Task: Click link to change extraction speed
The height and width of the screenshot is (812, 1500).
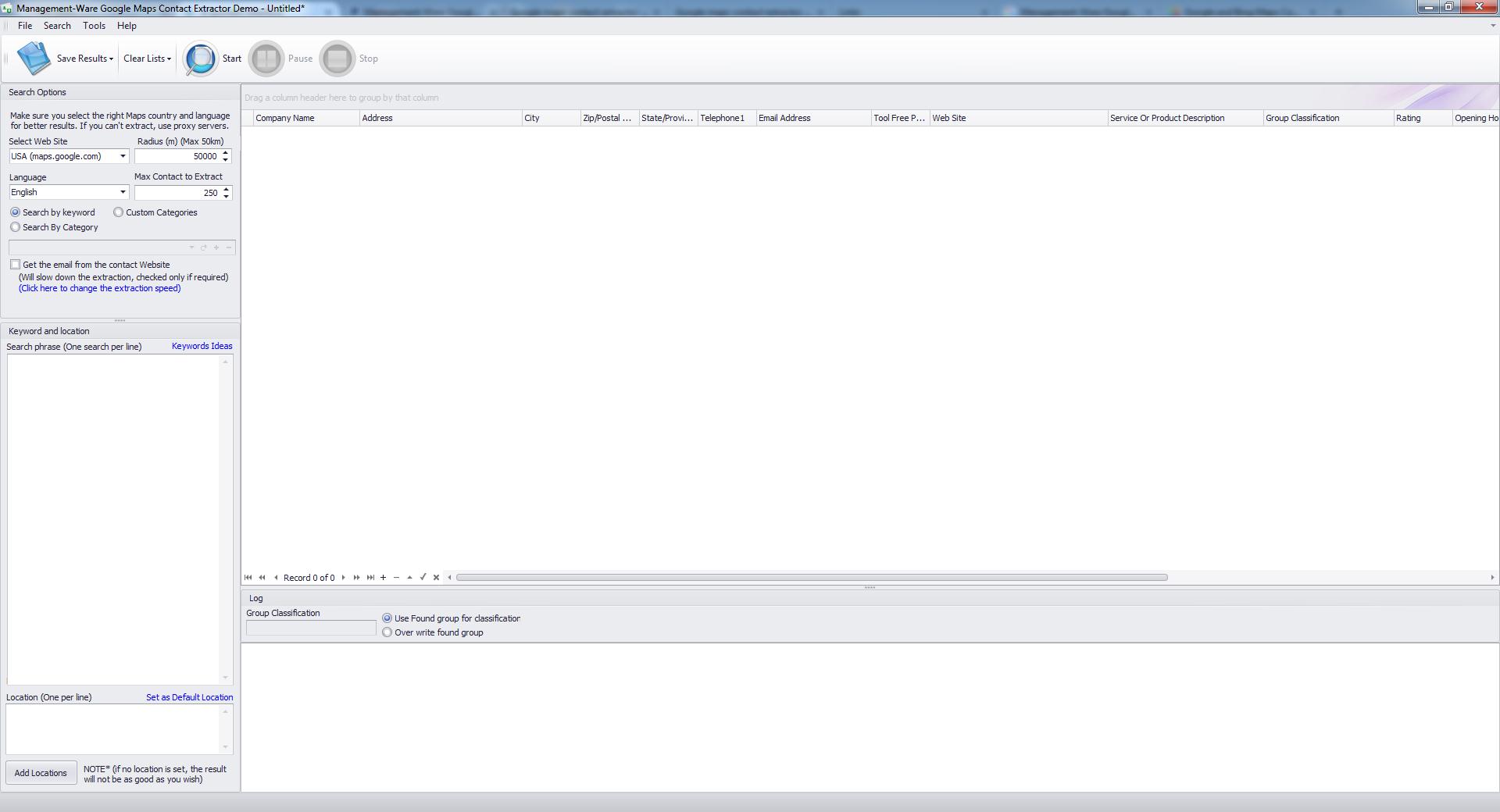Action: coord(99,288)
